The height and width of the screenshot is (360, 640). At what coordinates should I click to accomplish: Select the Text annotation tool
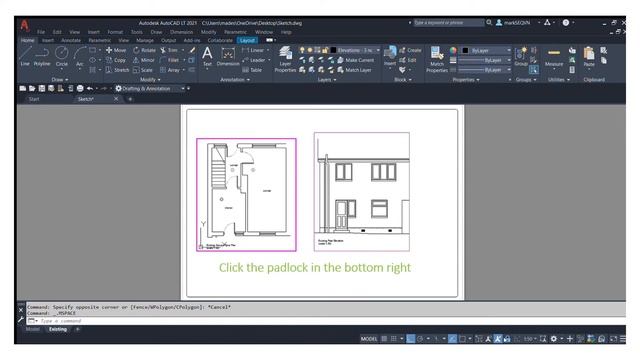(207, 56)
